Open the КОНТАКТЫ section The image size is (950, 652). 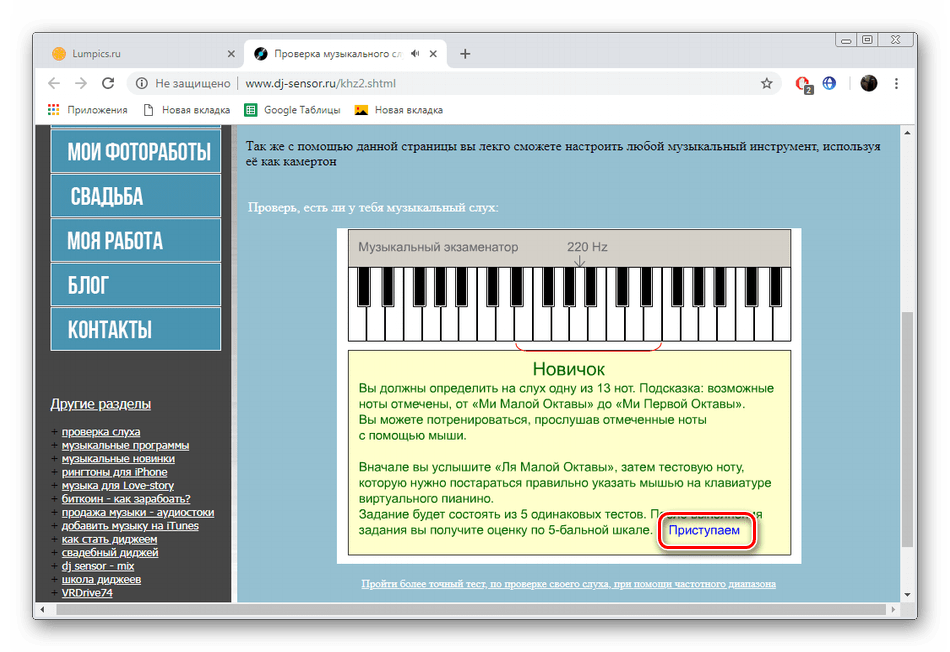135,328
